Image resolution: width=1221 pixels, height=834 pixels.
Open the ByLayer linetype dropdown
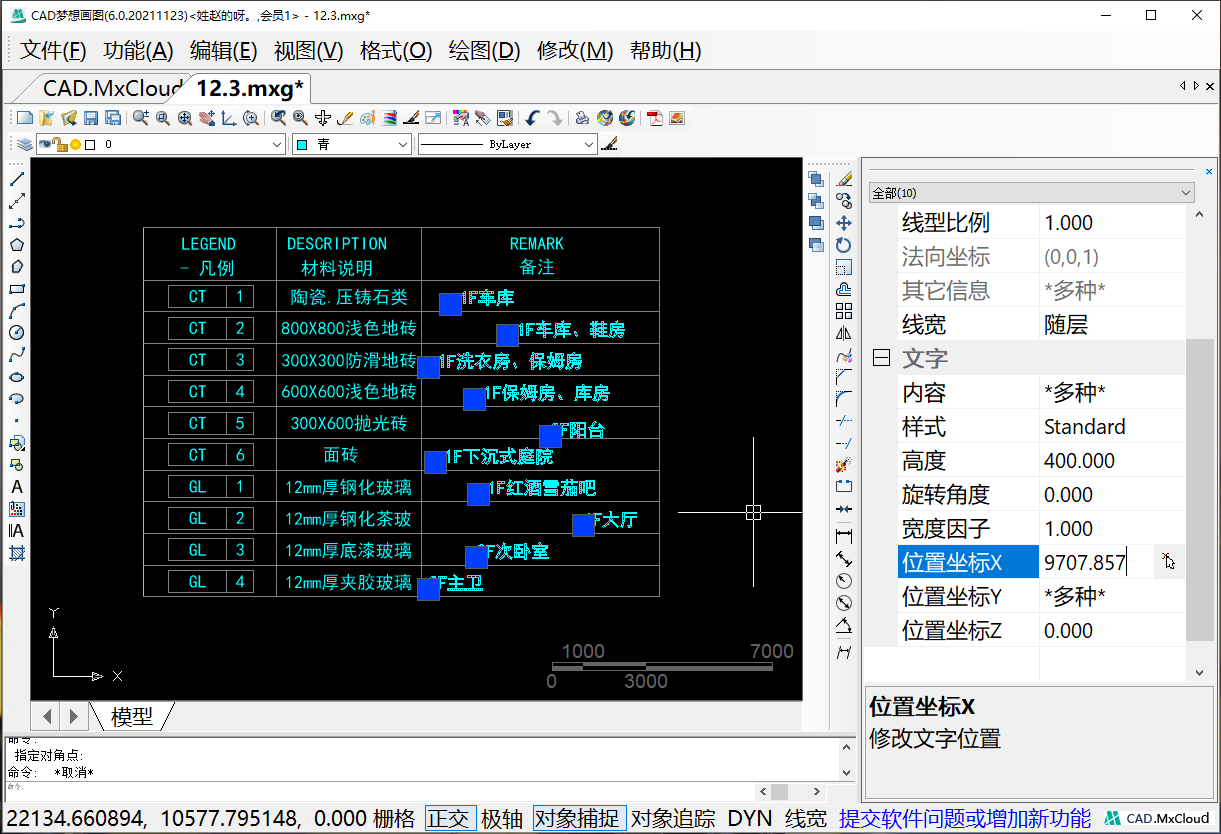507,145
